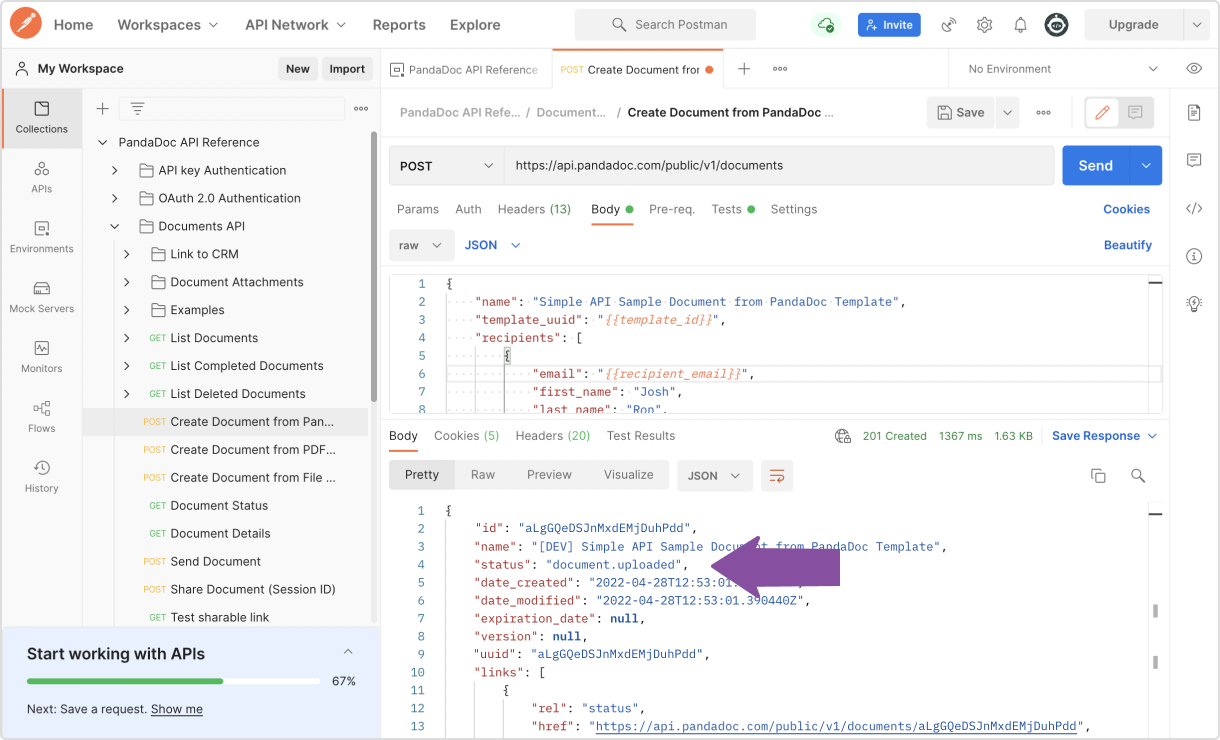Toggle response line wrap icon
The image size is (1220, 740).
776,476
